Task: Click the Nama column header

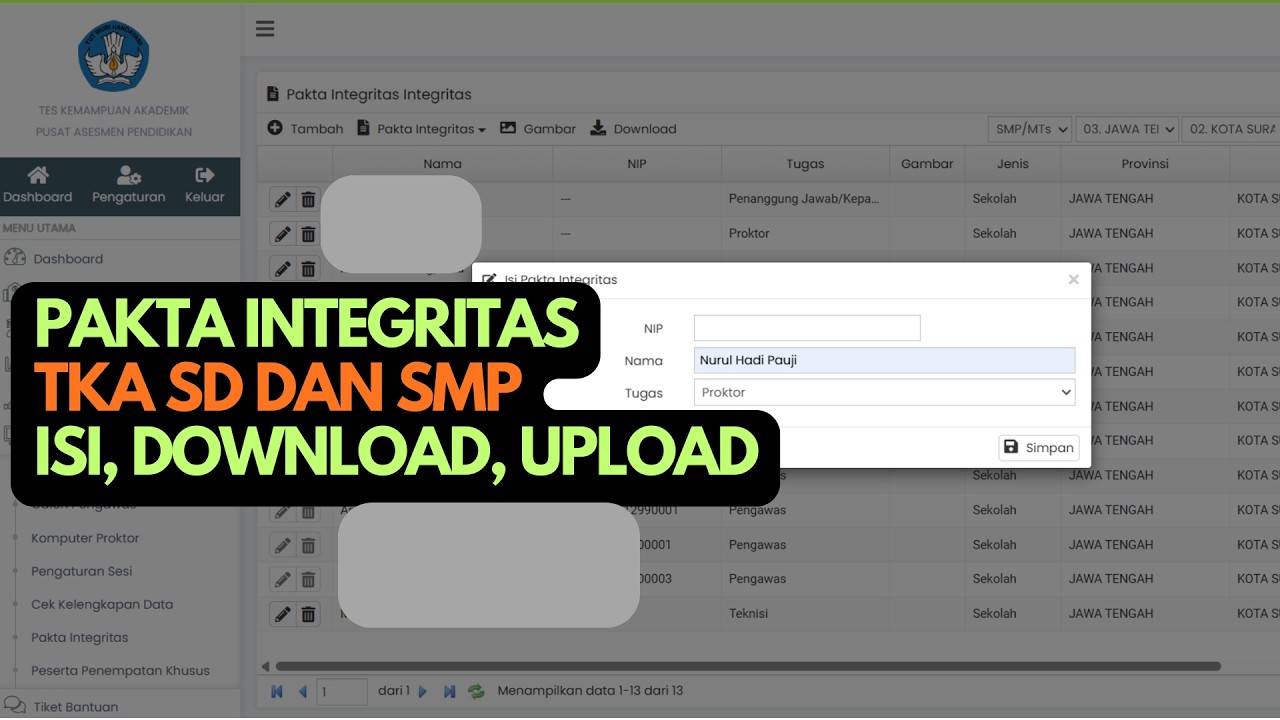Action: pos(442,164)
